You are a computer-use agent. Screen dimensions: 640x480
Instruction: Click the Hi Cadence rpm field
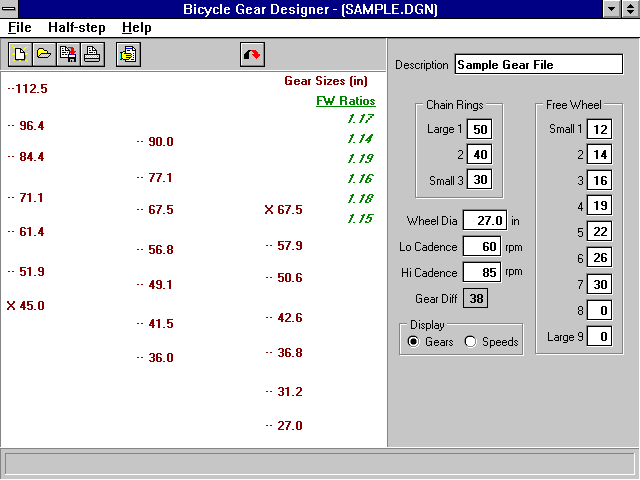(x=485, y=273)
